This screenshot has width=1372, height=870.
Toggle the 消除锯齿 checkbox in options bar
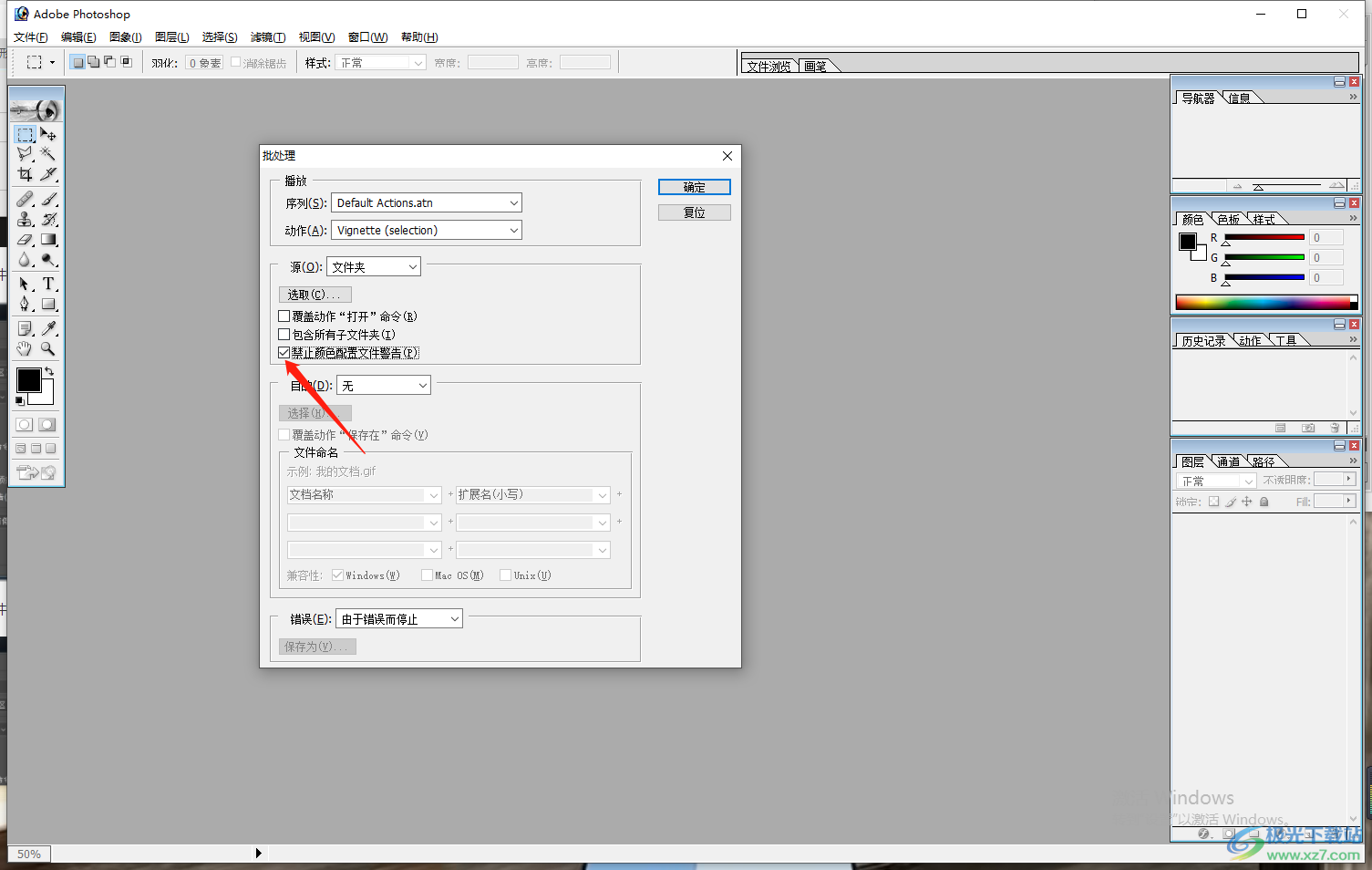(236, 62)
